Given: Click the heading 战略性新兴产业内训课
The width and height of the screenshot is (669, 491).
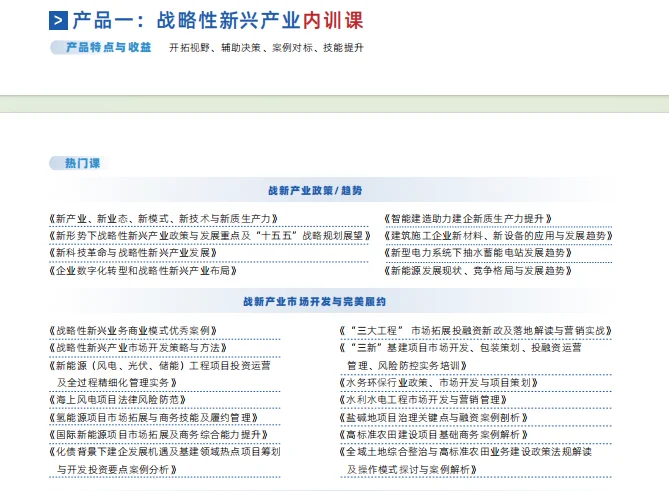Looking at the screenshot, I should (260, 20).
